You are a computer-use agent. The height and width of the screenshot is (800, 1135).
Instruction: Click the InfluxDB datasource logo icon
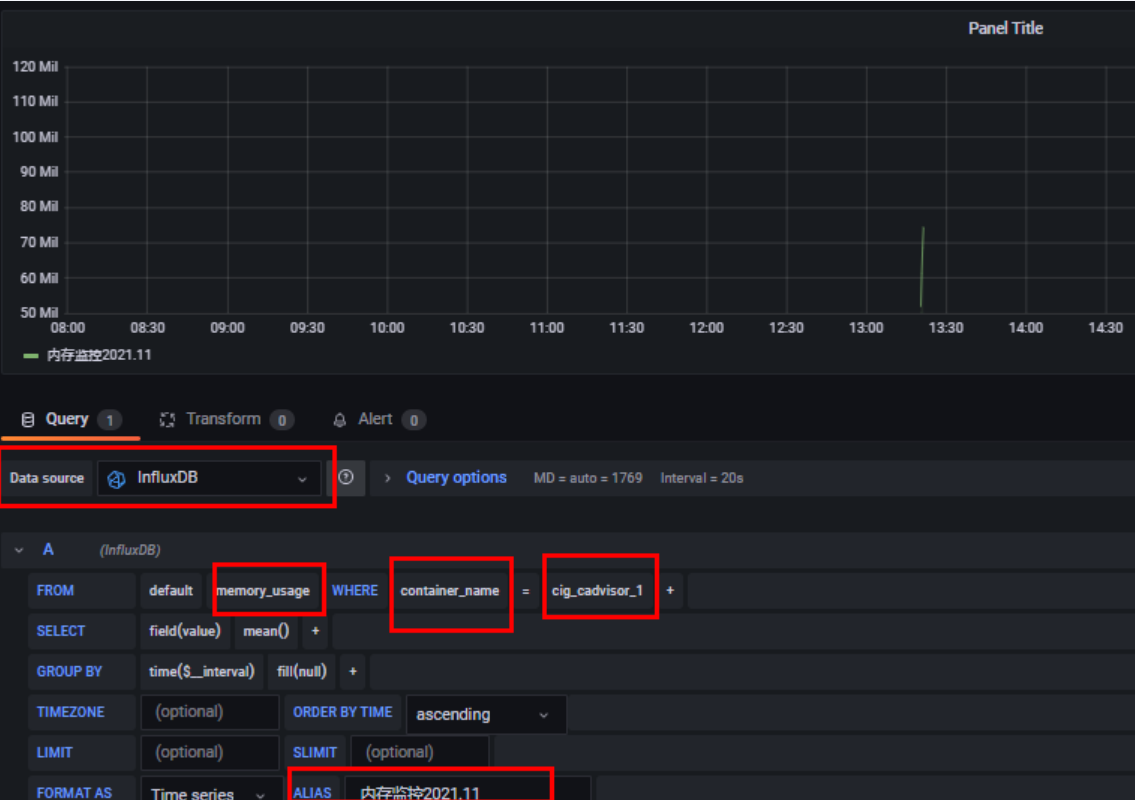116,477
